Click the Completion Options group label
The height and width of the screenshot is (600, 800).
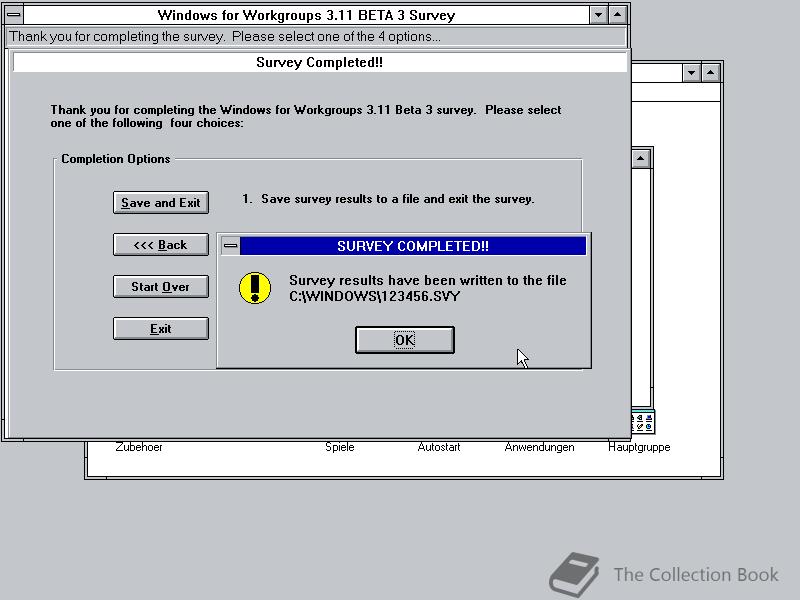(116, 159)
